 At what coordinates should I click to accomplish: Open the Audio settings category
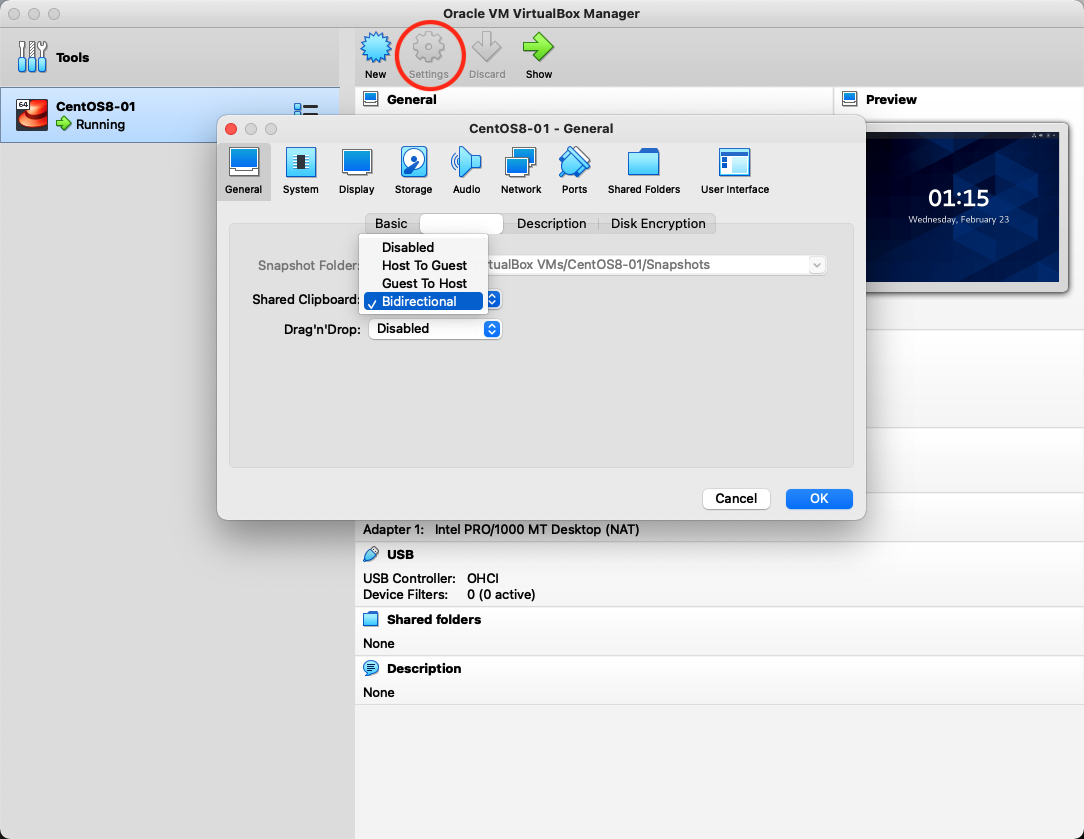[467, 171]
